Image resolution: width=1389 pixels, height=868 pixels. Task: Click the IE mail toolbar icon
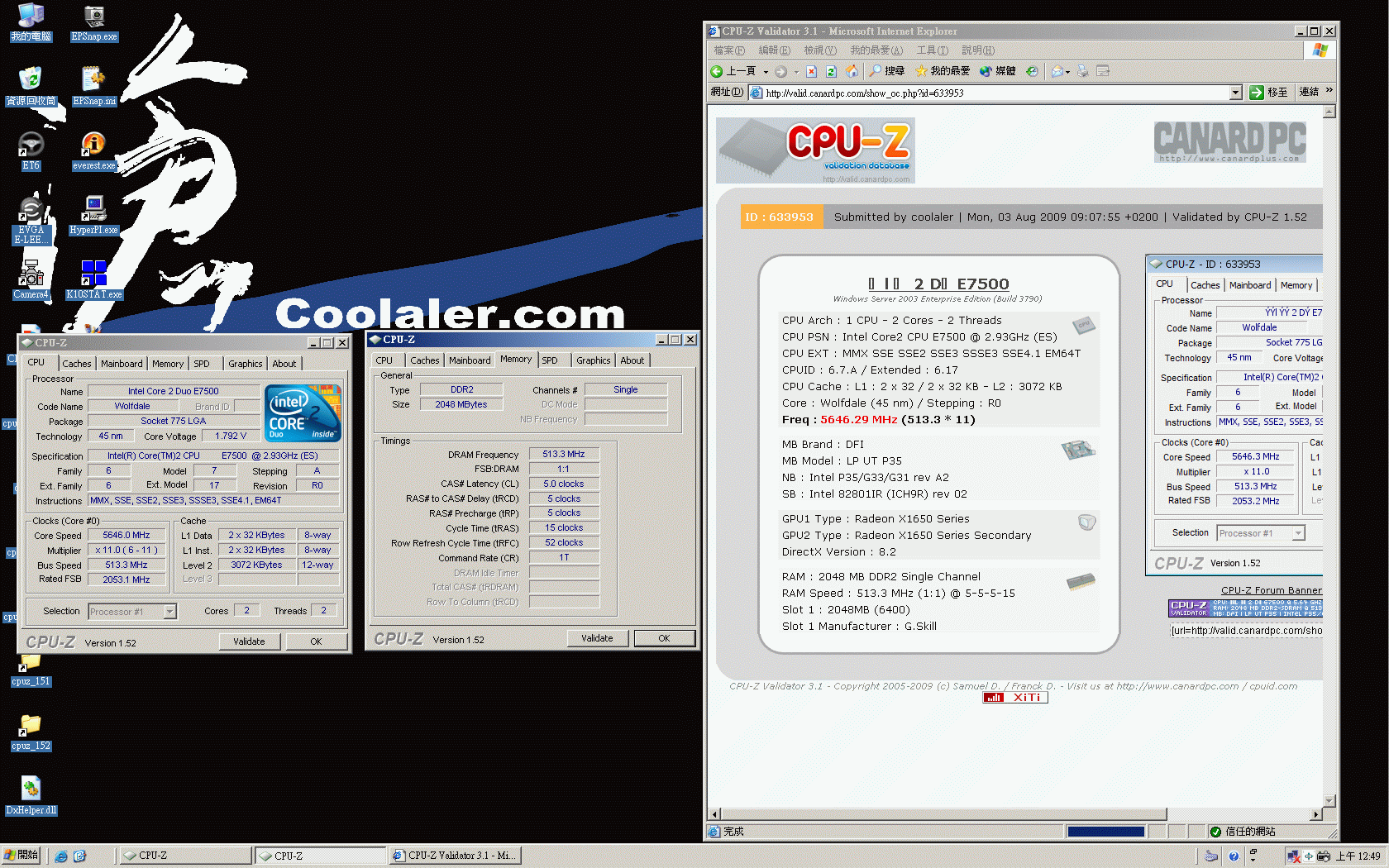pos(1057,71)
